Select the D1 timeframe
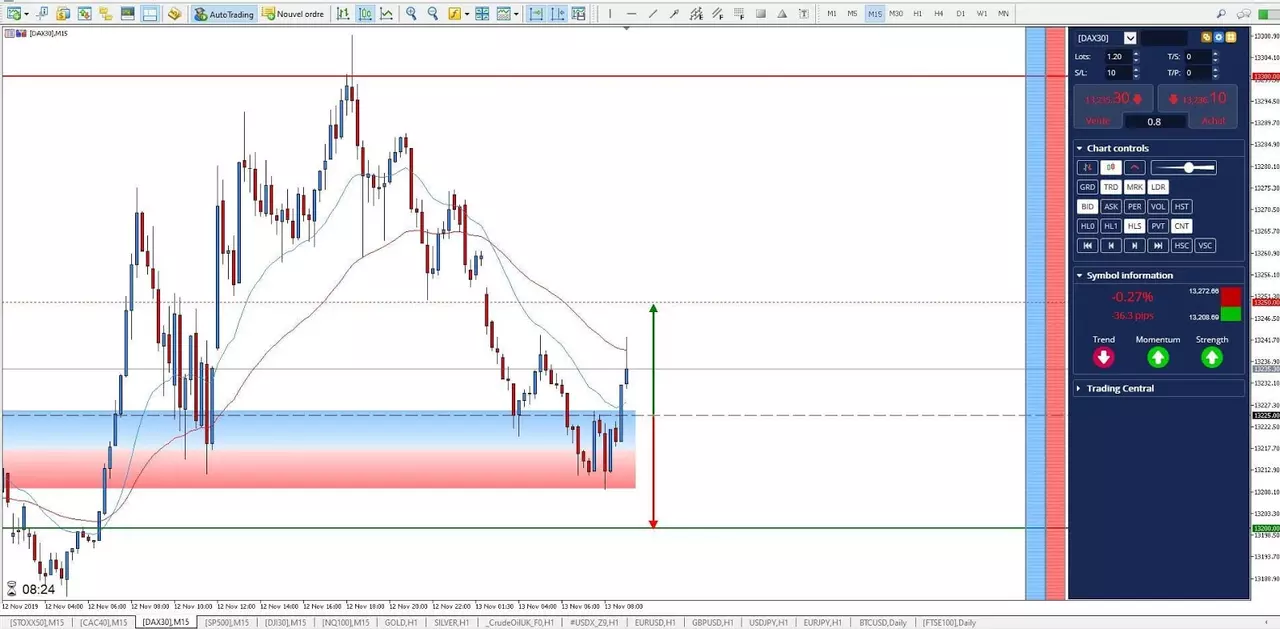The width and height of the screenshot is (1280, 629). point(961,14)
